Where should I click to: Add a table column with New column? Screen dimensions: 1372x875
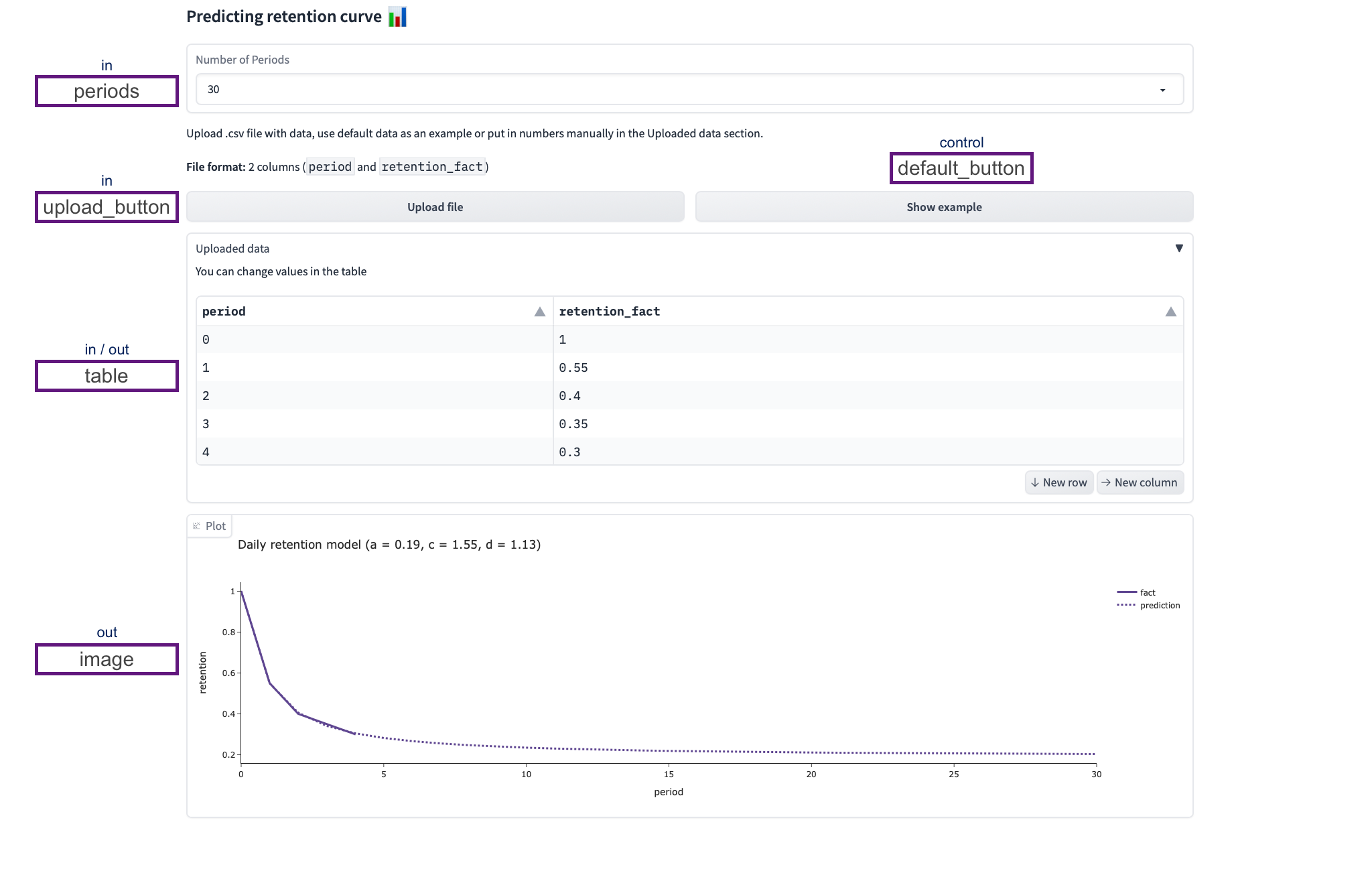pos(1140,482)
